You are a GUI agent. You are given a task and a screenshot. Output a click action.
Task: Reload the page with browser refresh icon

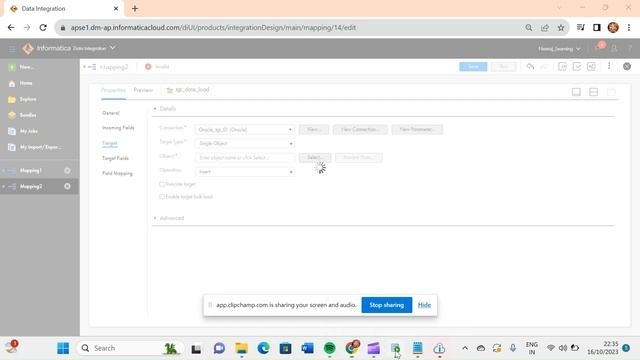(x=43, y=28)
